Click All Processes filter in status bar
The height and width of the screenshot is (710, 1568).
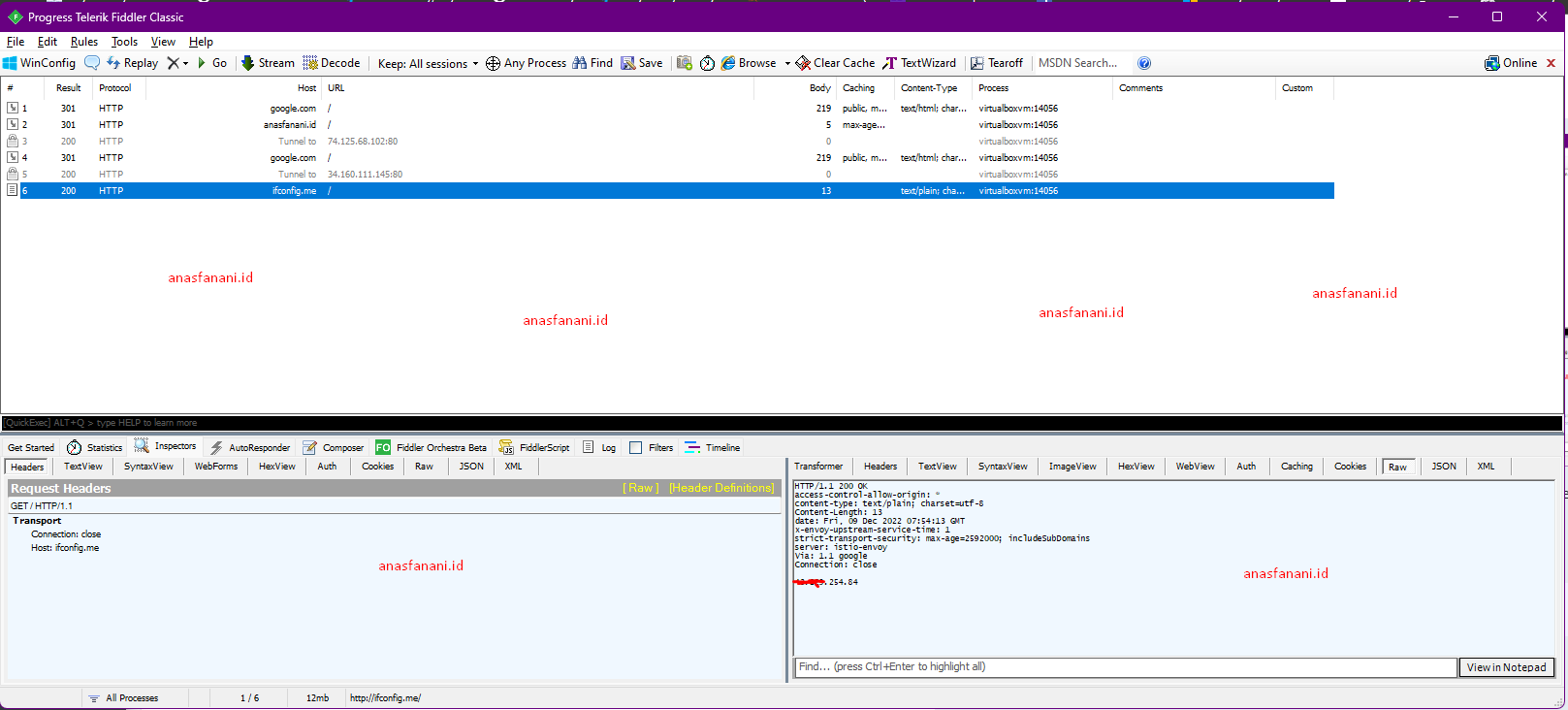123,698
